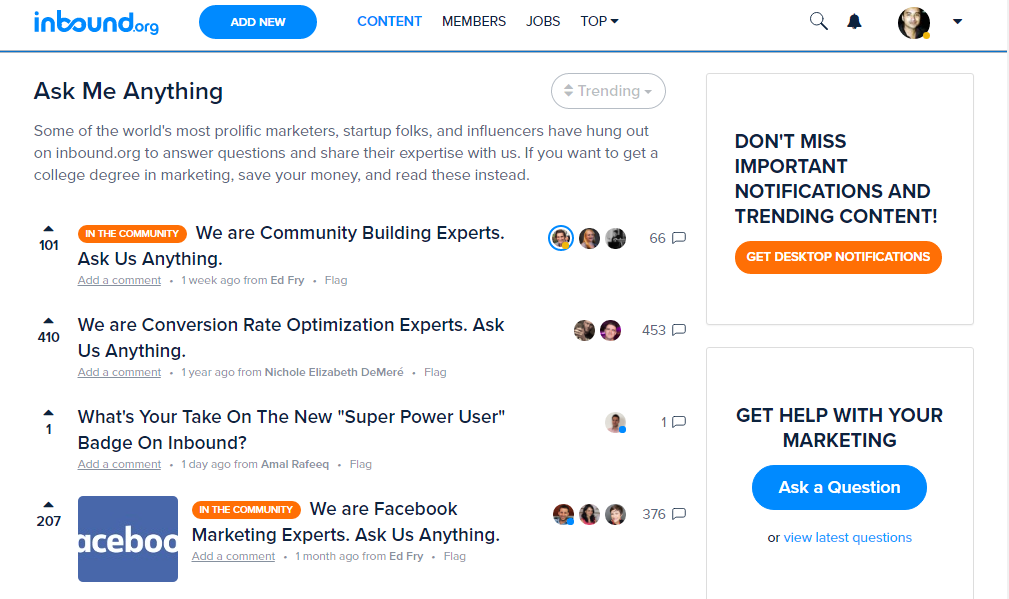
Task: Open comments bubble showing 66 comments
Action: click(x=678, y=238)
